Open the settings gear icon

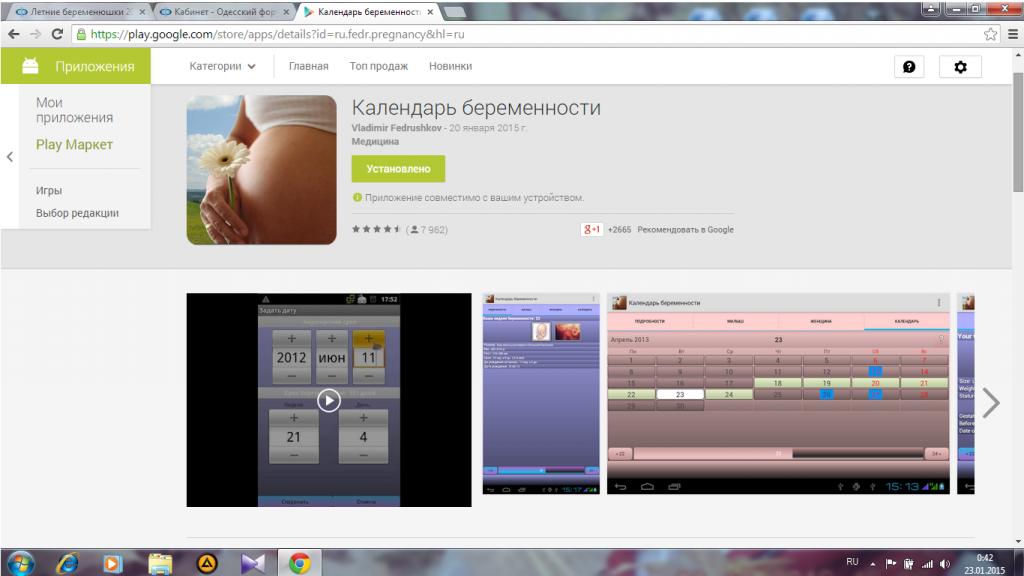tap(960, 67)
